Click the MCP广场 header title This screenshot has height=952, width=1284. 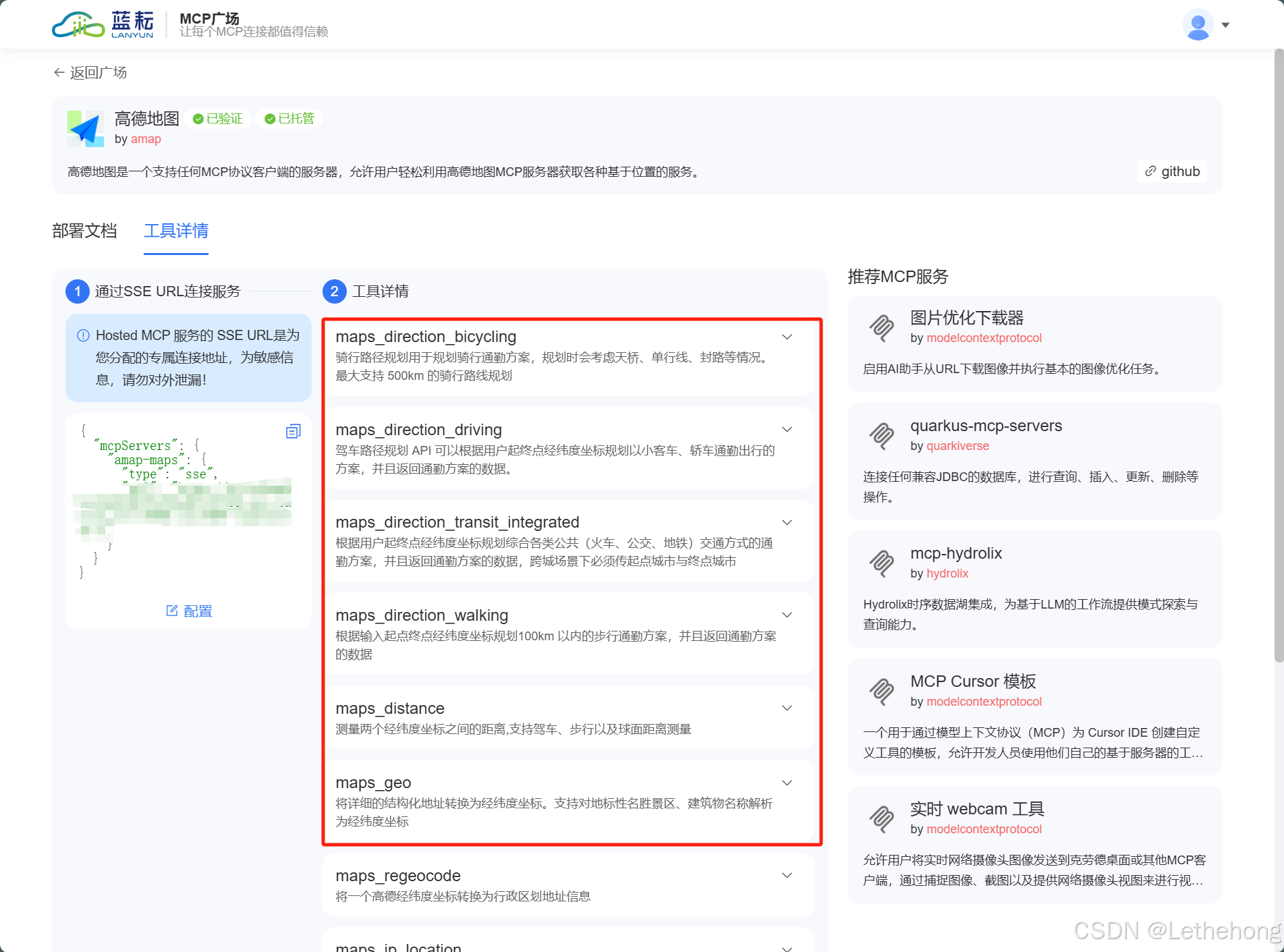209,18
